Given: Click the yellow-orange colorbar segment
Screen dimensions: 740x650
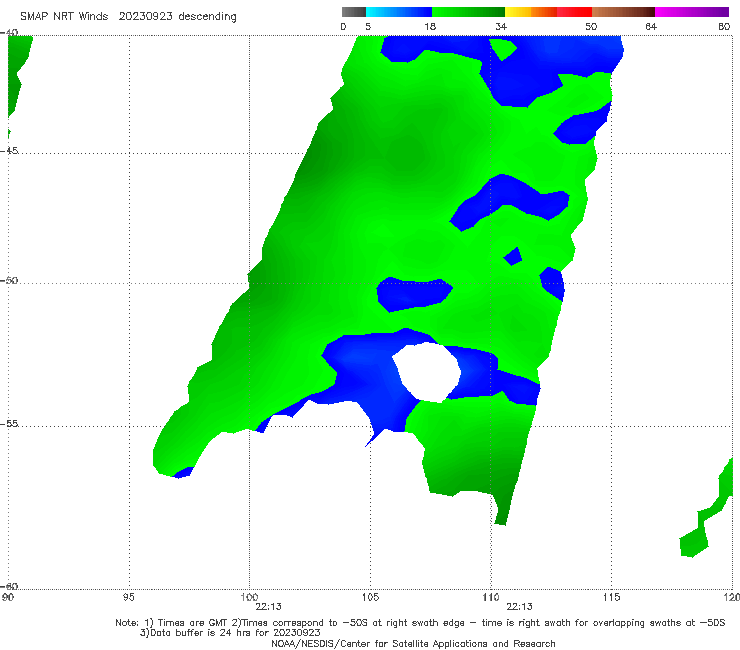Looking at the screenshot, I should pos(531,12).
